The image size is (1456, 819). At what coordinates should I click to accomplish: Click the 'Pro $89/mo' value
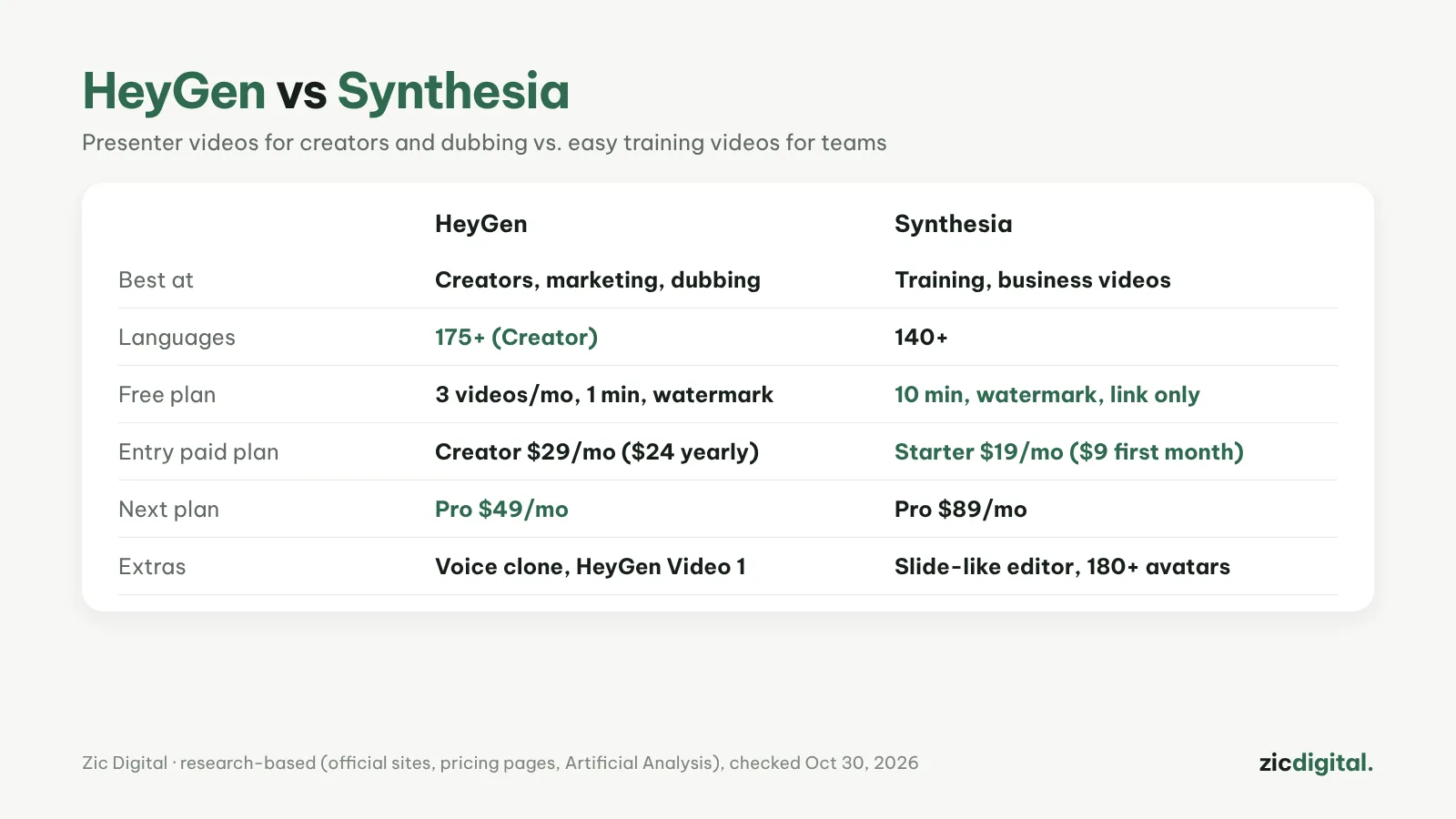click(960, 510)
